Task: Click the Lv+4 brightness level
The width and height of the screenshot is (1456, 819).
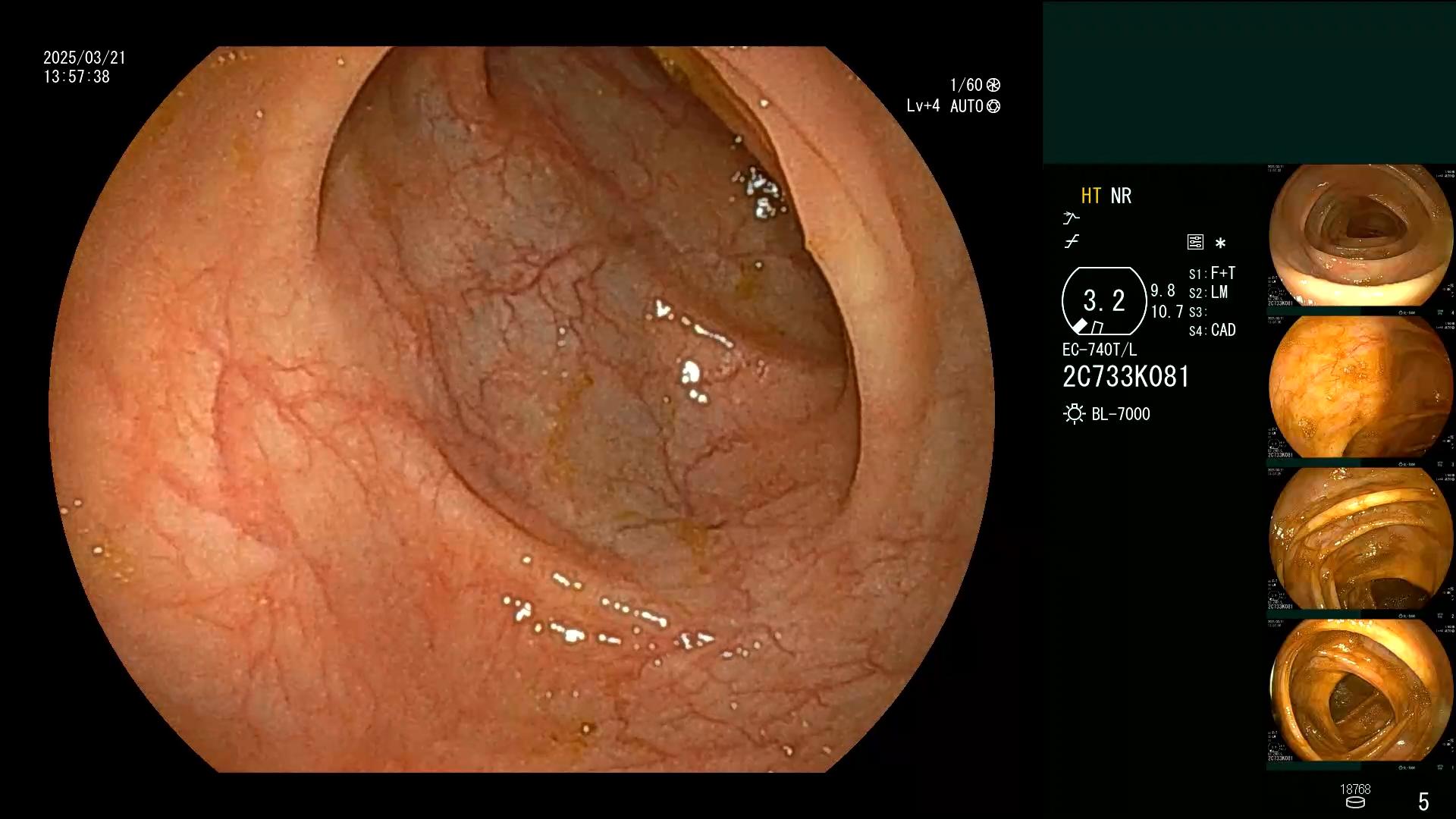Action: tap(923, 106)
